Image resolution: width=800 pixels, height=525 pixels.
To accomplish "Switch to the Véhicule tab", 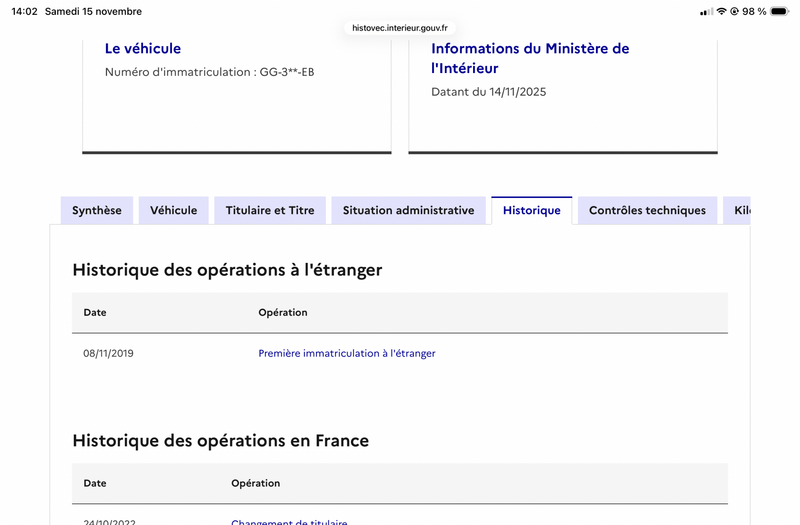I will tap(174, 210).
